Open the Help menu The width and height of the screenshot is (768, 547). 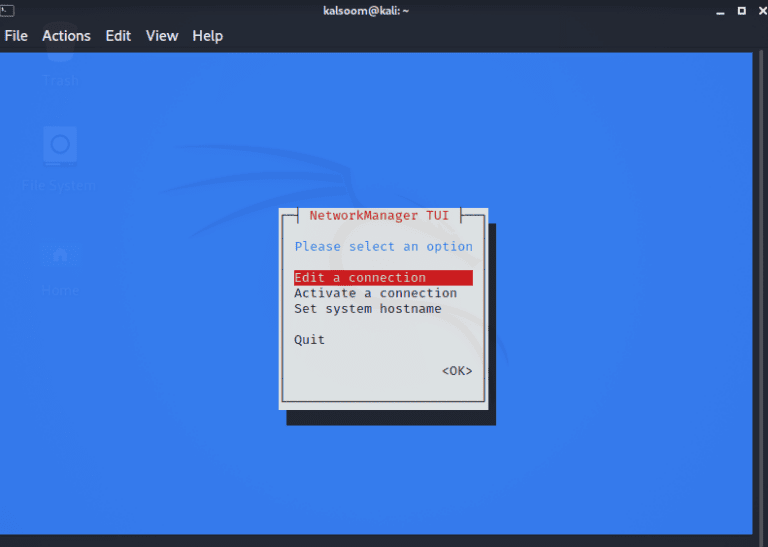(207, 36)
